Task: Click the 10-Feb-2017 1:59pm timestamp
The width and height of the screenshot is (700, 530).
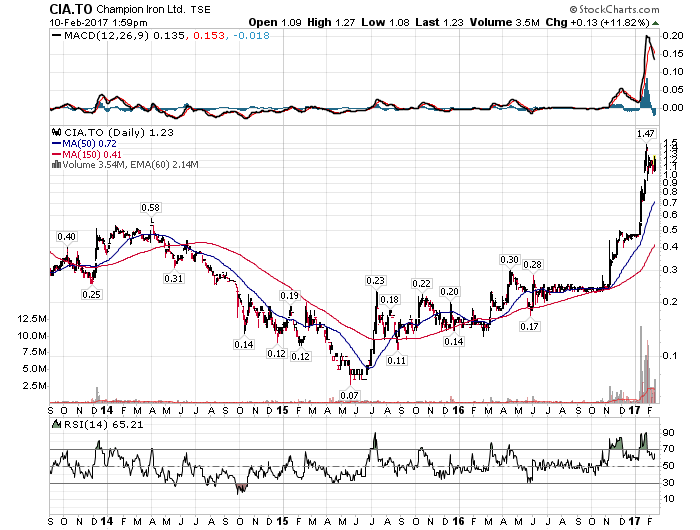Action: pos(98,22)
